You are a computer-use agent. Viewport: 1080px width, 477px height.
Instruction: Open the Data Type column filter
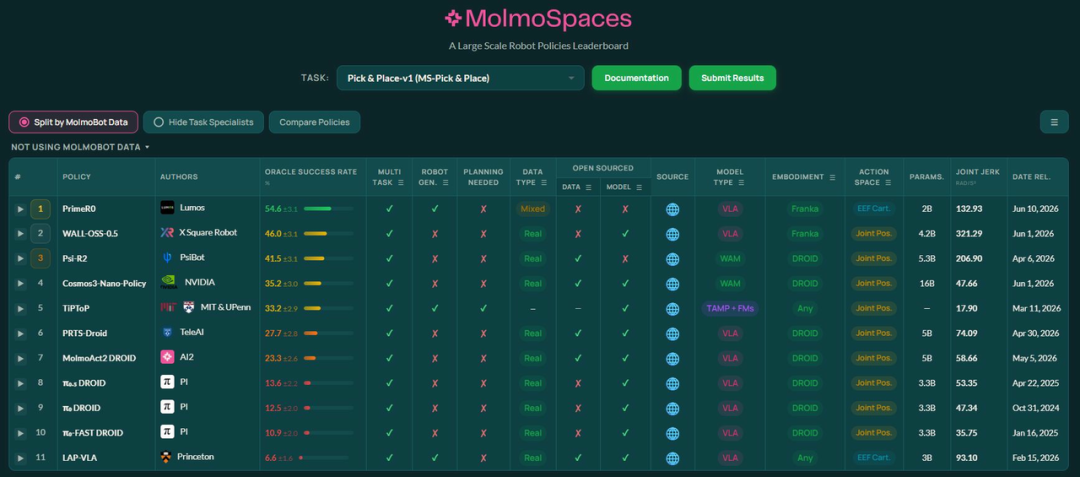544,182
